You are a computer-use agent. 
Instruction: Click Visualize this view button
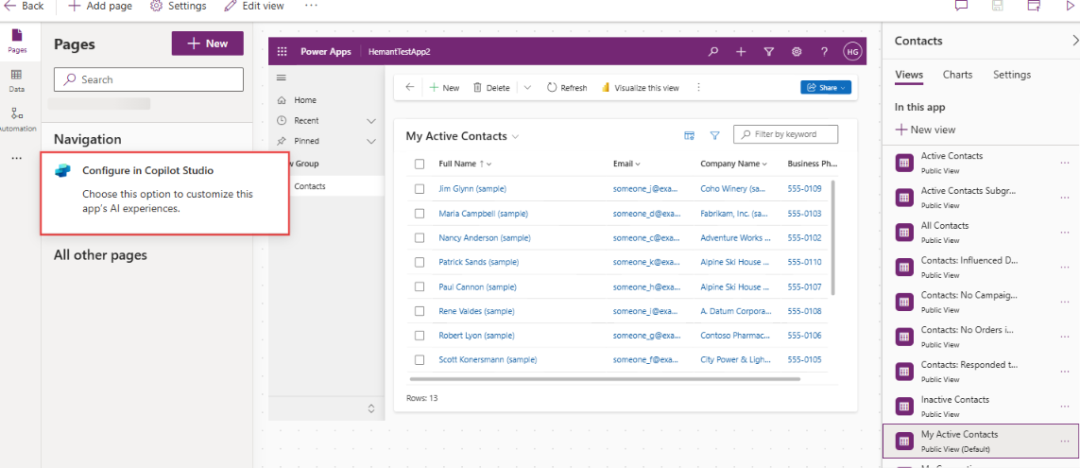click(641, 88)
